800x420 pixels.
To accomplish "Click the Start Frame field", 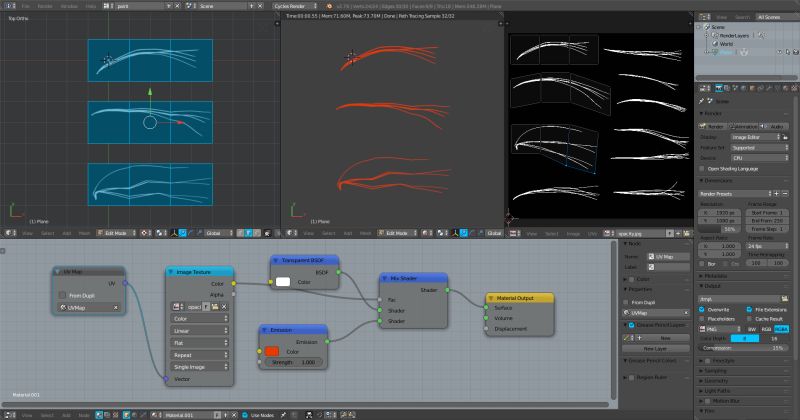I will click(767, 212).
